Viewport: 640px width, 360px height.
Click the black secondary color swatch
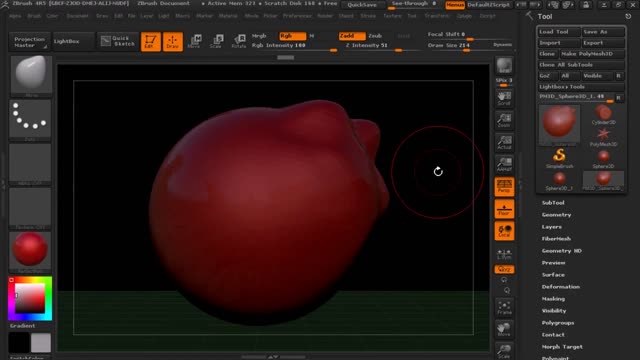click(x=19, y=342)
